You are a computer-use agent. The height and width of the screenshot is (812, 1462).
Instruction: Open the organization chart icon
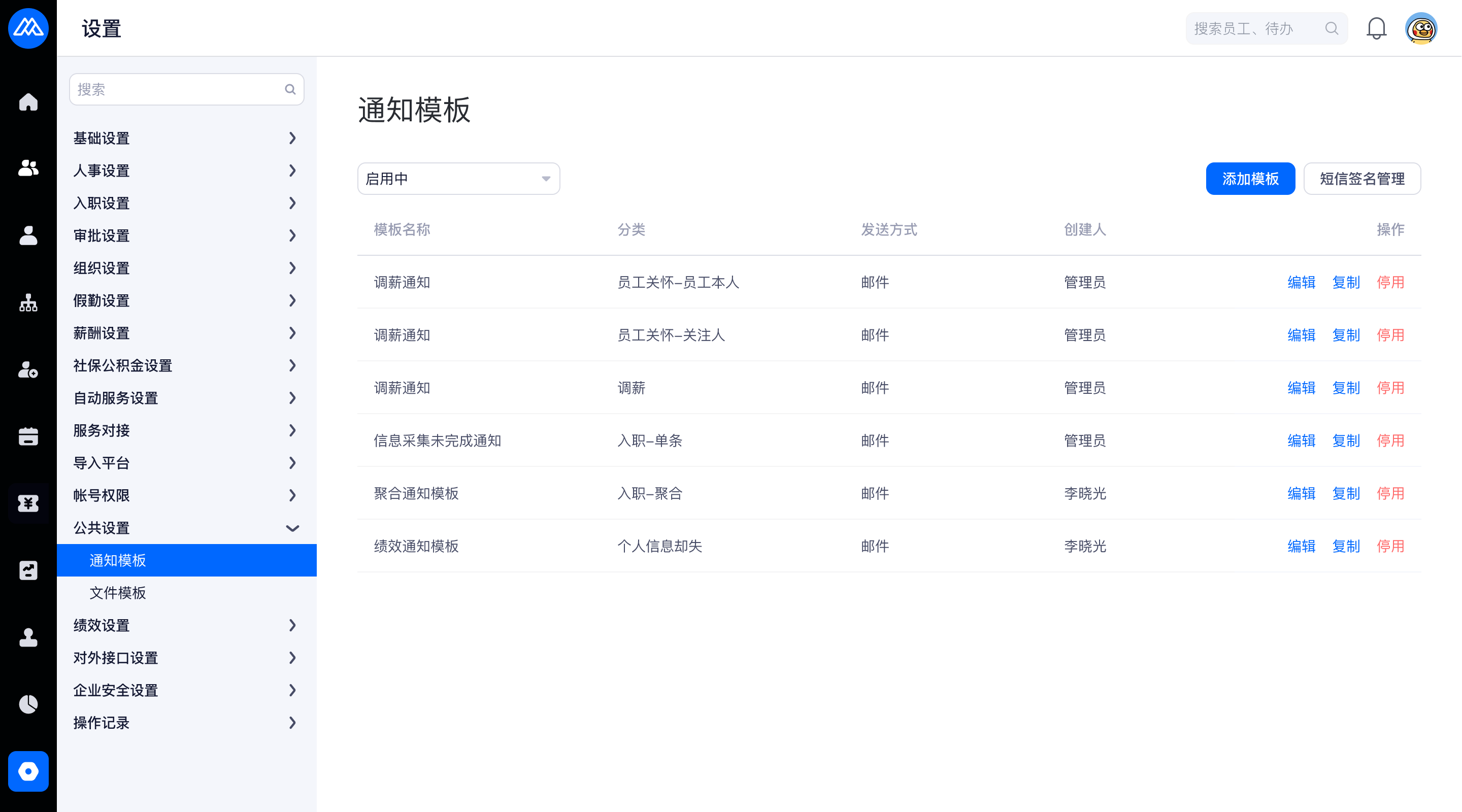coord(28,302)
